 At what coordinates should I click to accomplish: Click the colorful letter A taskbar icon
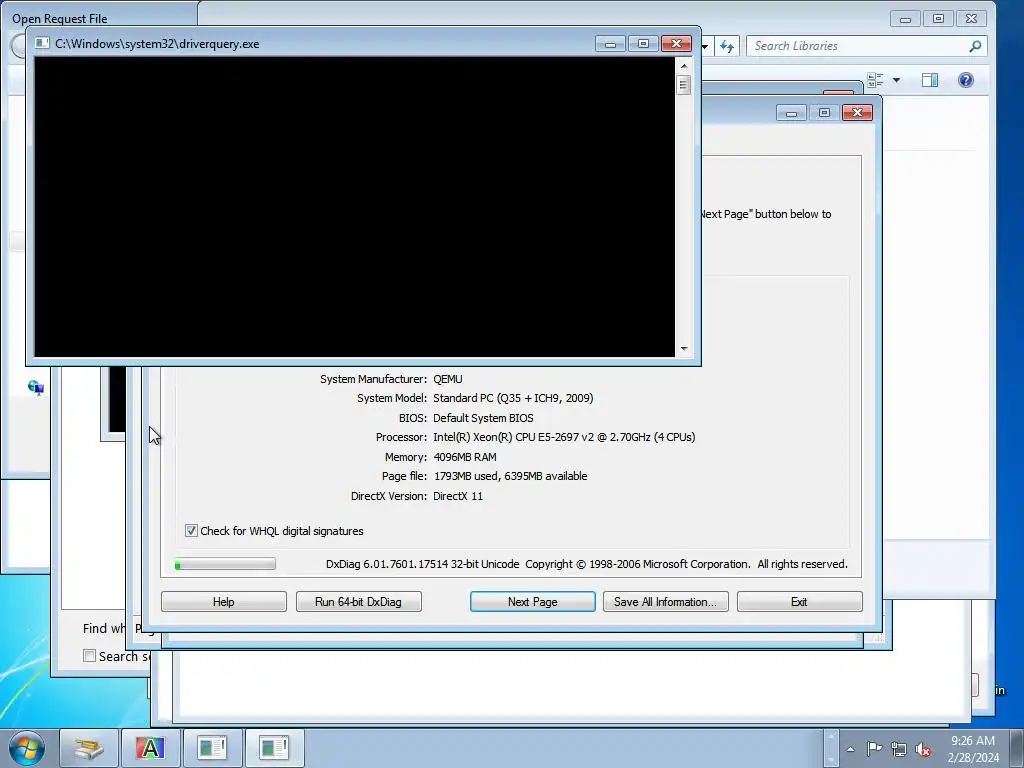(x=150, y=748)
